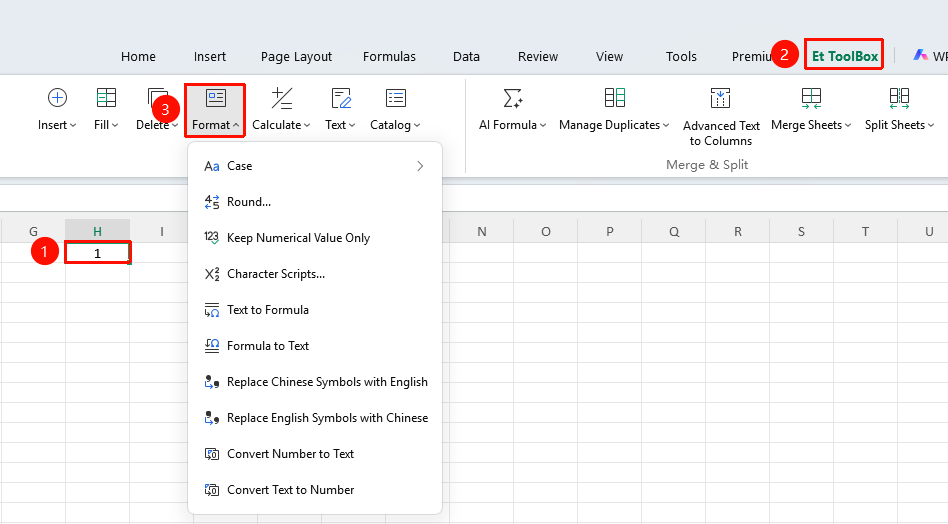This screenshot has width=948, height=524.
Task: Open the Review tab
Action: 537,57
